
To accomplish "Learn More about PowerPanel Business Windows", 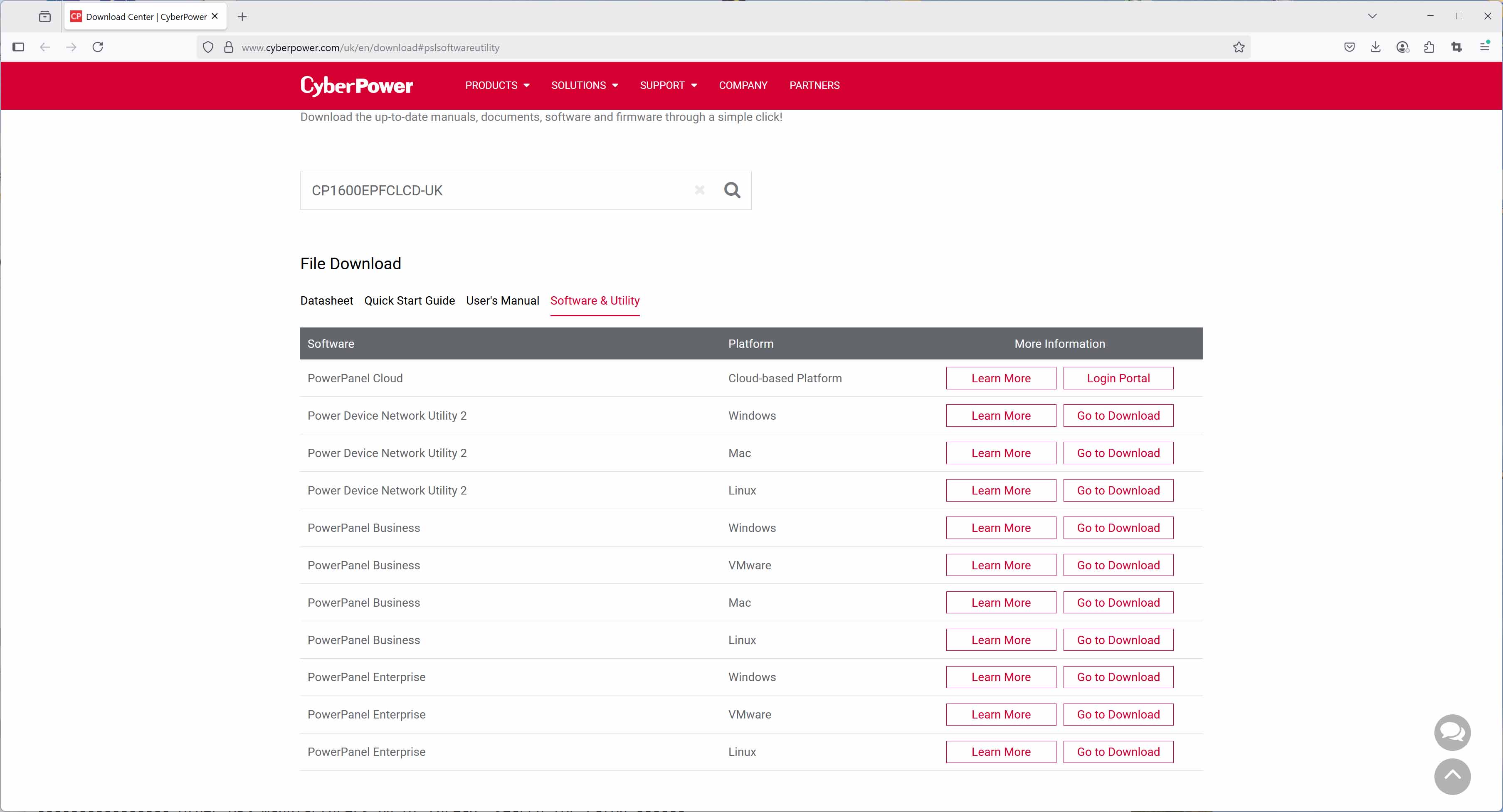I will pyautogui.click(x=1001, y=527).
